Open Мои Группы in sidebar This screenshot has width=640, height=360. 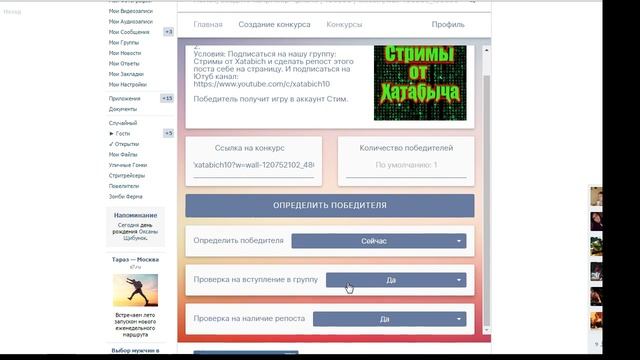coord(124,42)
